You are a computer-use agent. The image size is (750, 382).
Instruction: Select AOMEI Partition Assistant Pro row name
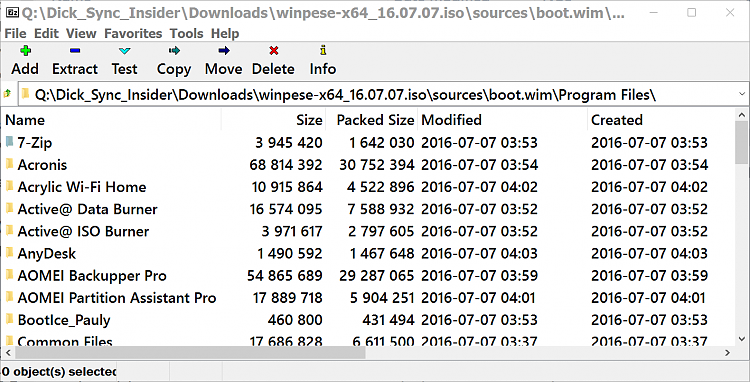(x=117, y=297)
